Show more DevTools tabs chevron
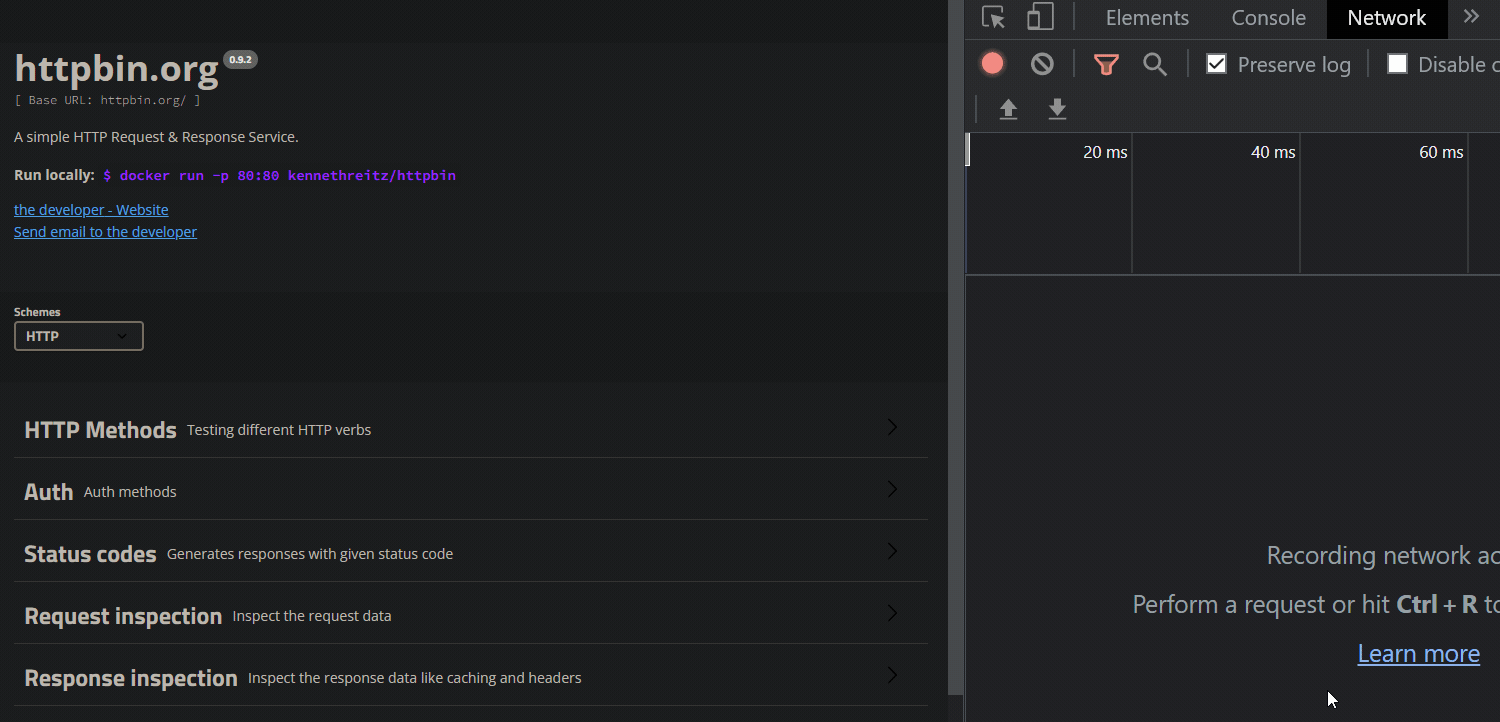This screenshot has width=1500, height=722. pyautogui.click(x=1471, y=17)
